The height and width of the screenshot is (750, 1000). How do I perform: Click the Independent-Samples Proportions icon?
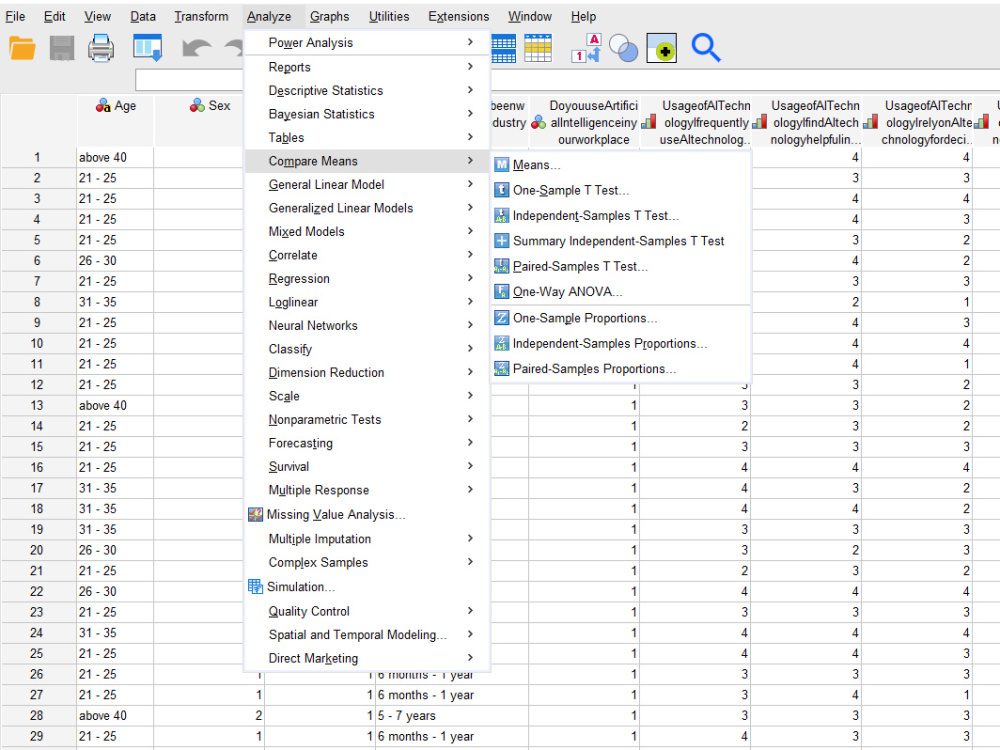click(x=502, y=344)
